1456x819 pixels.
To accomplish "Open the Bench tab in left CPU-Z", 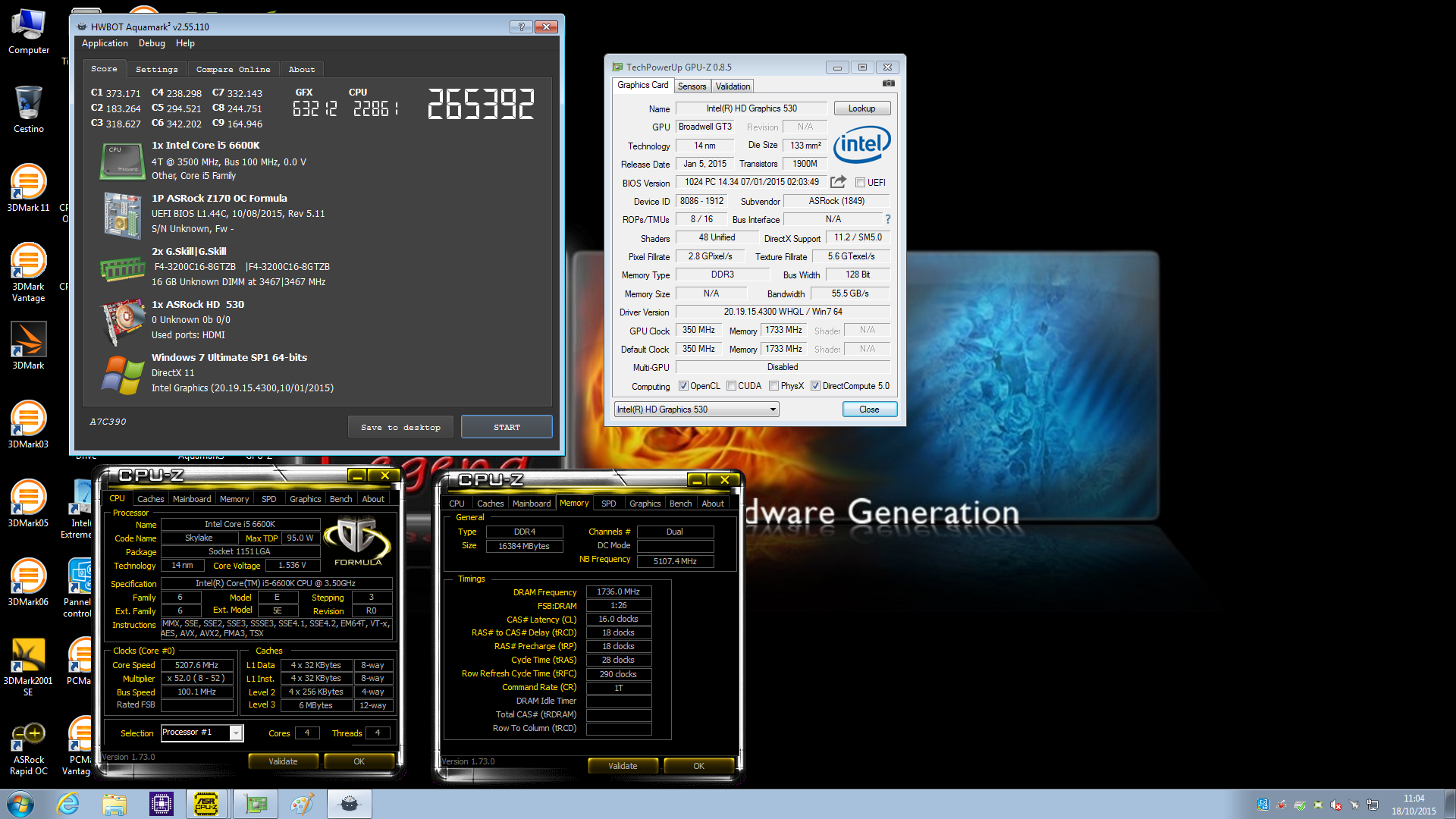I will pyautogui.click(x=340, y=499).
